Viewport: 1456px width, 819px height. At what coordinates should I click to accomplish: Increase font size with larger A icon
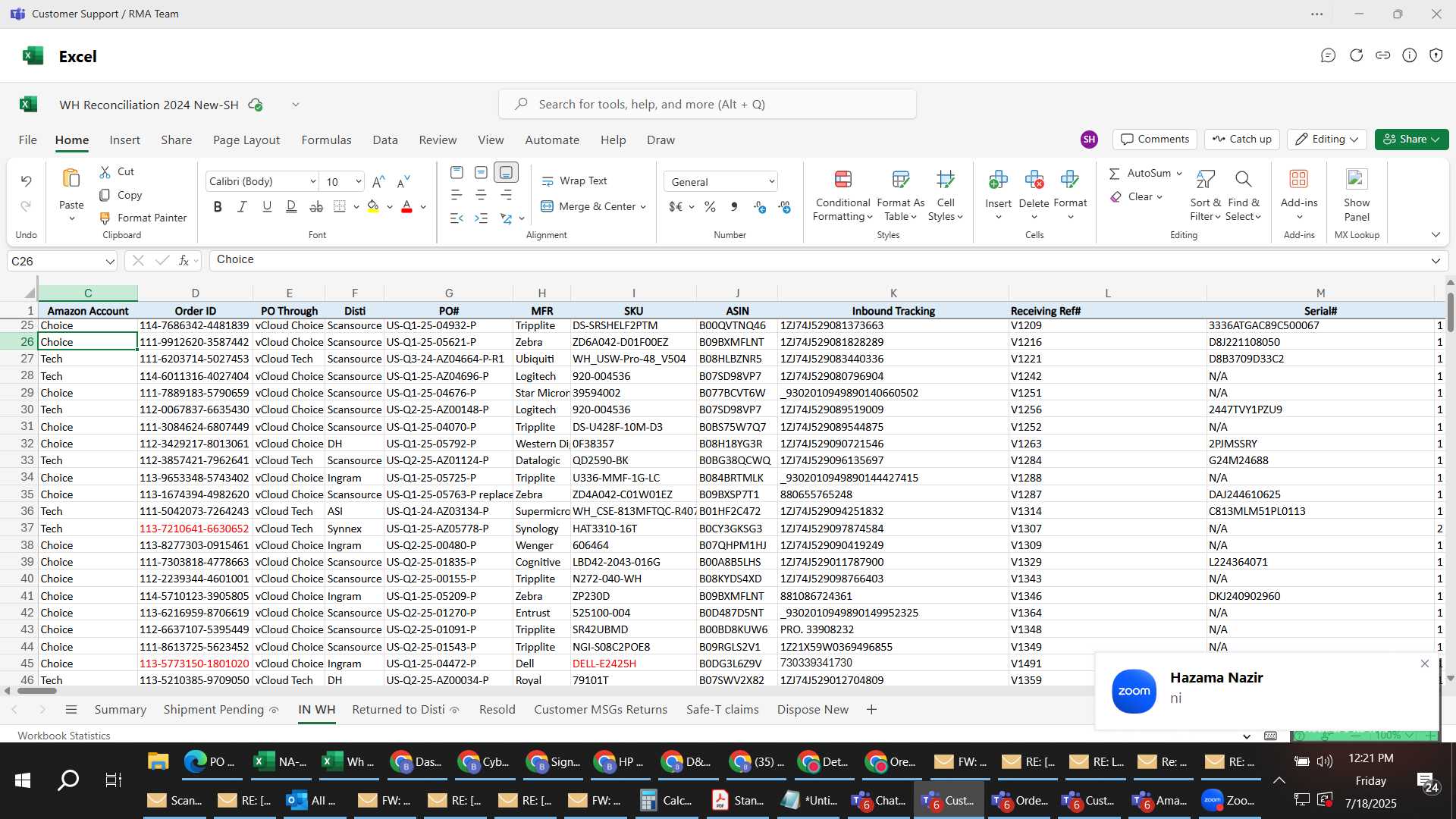click(x=378, y=181)
